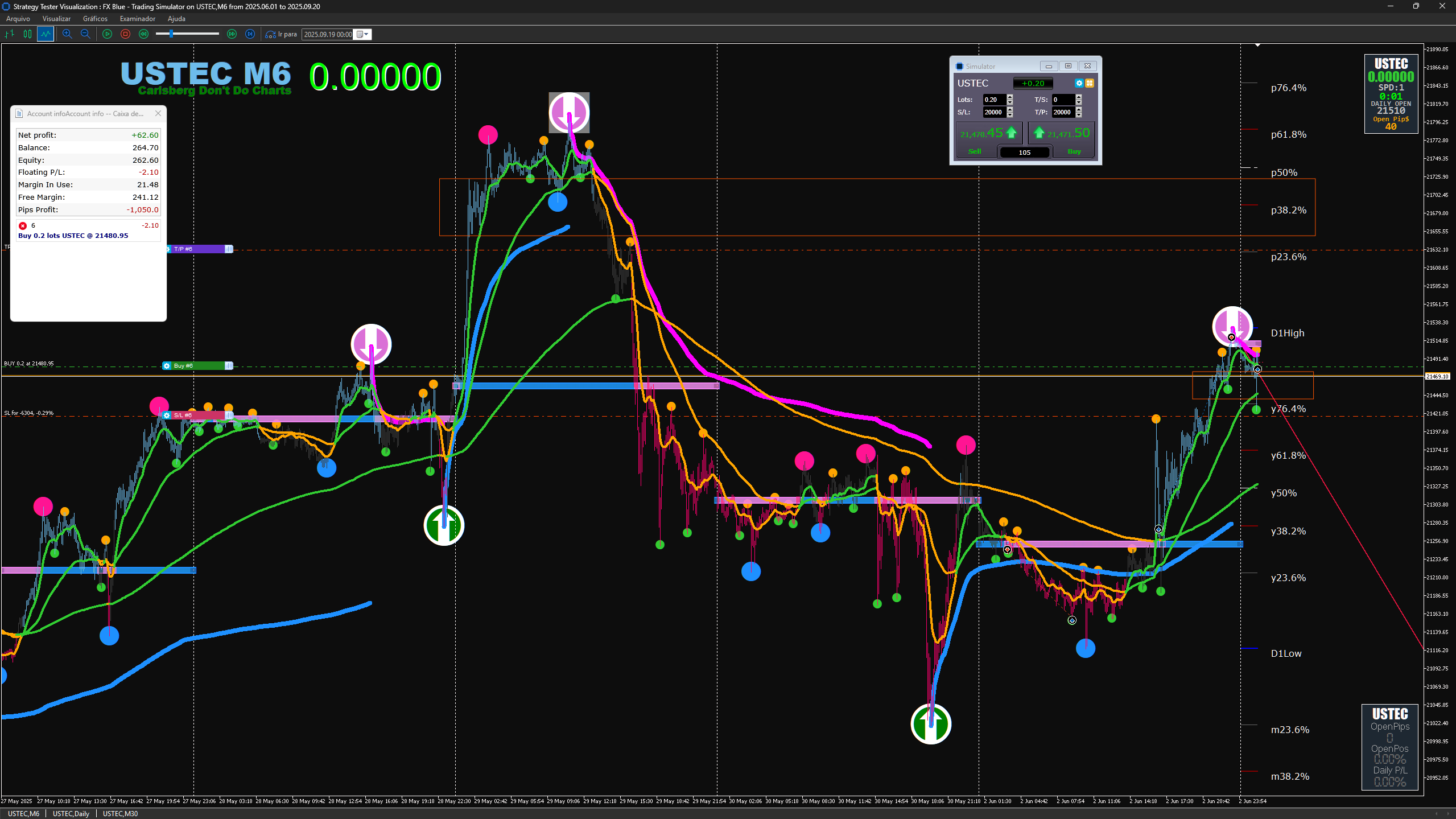Stop the simulation with red button

point(125,34)
